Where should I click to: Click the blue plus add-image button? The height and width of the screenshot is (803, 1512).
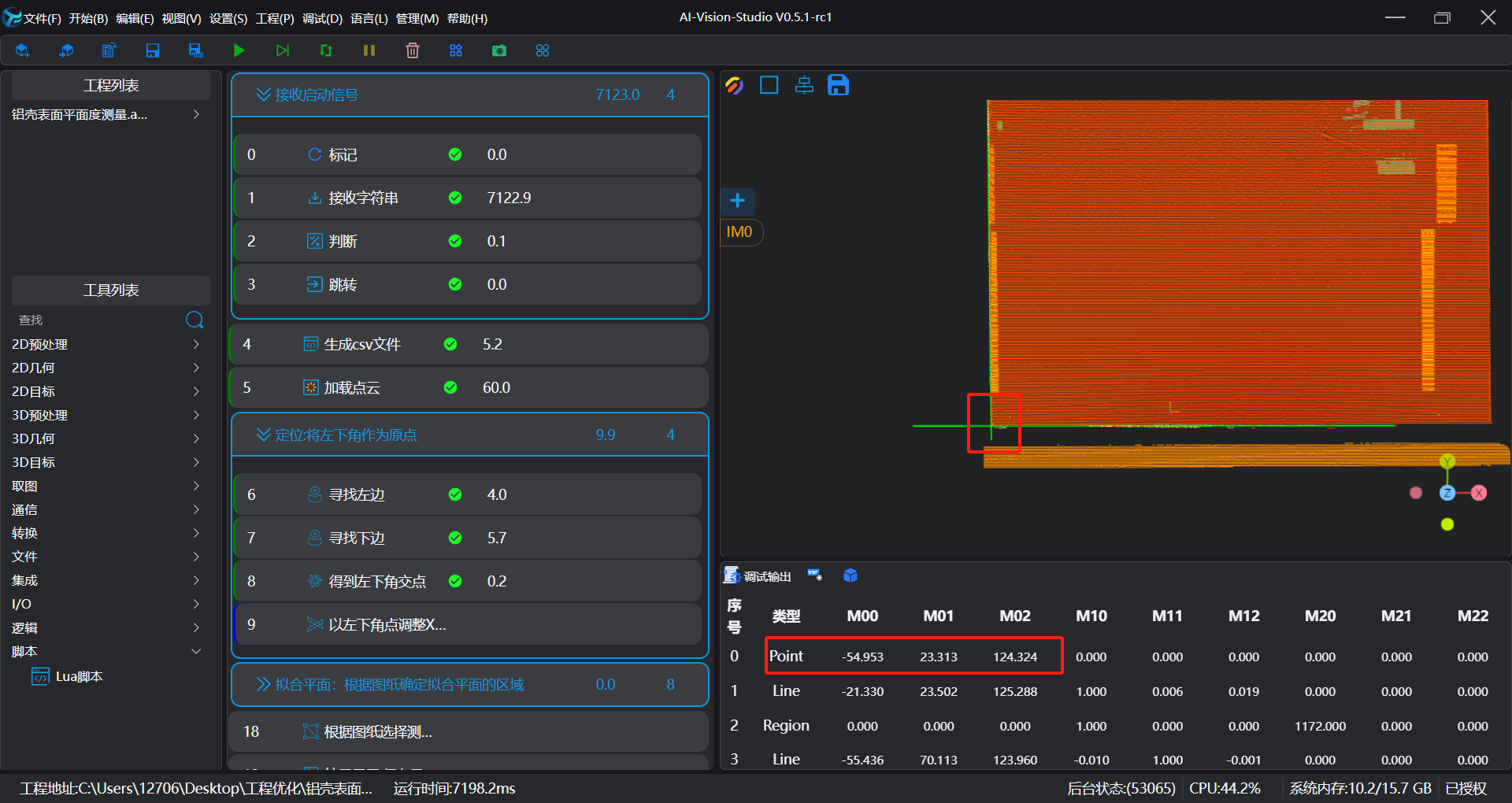point(738,201)
